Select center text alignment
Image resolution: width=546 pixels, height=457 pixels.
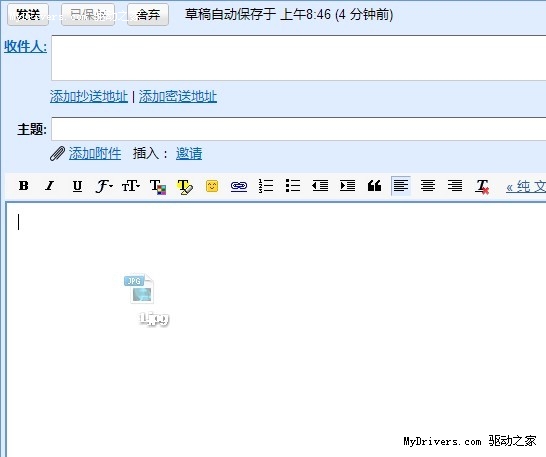coord(428,186)
